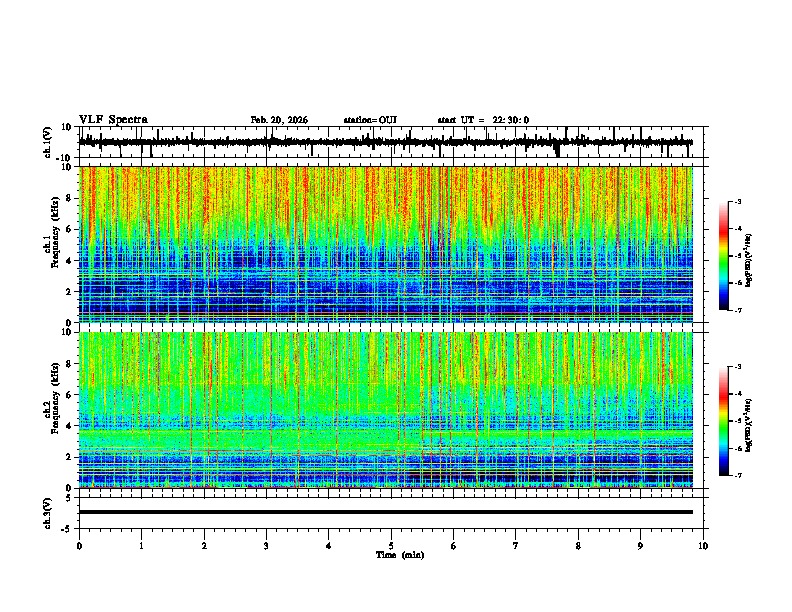Click the "-3" label atop ch.1 colorbar
This screenshot has width=792, height=612.
pyautogui.click(x=737, y=201)
